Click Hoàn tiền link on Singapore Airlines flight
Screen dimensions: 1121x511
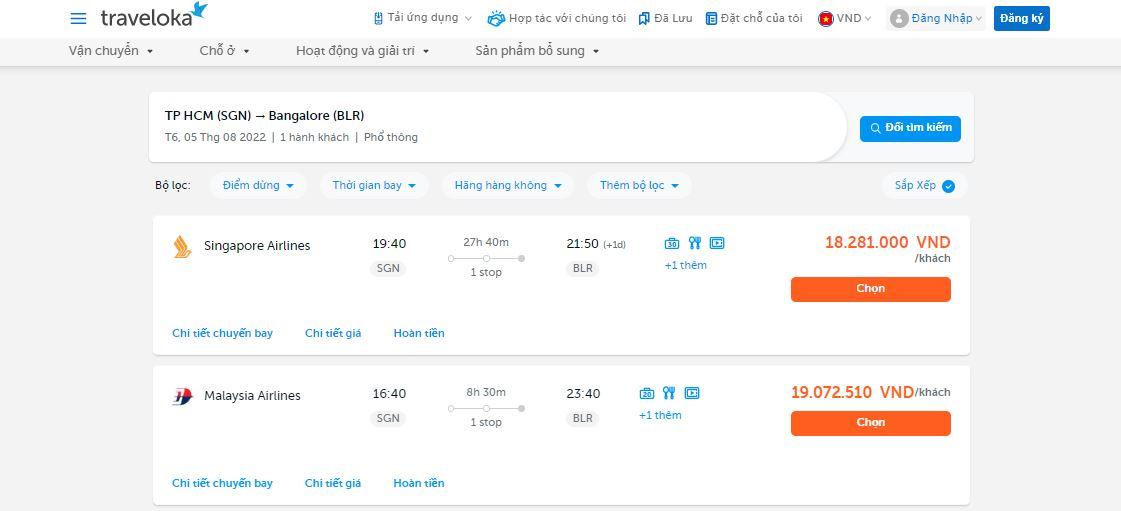(x=419, y=333)
